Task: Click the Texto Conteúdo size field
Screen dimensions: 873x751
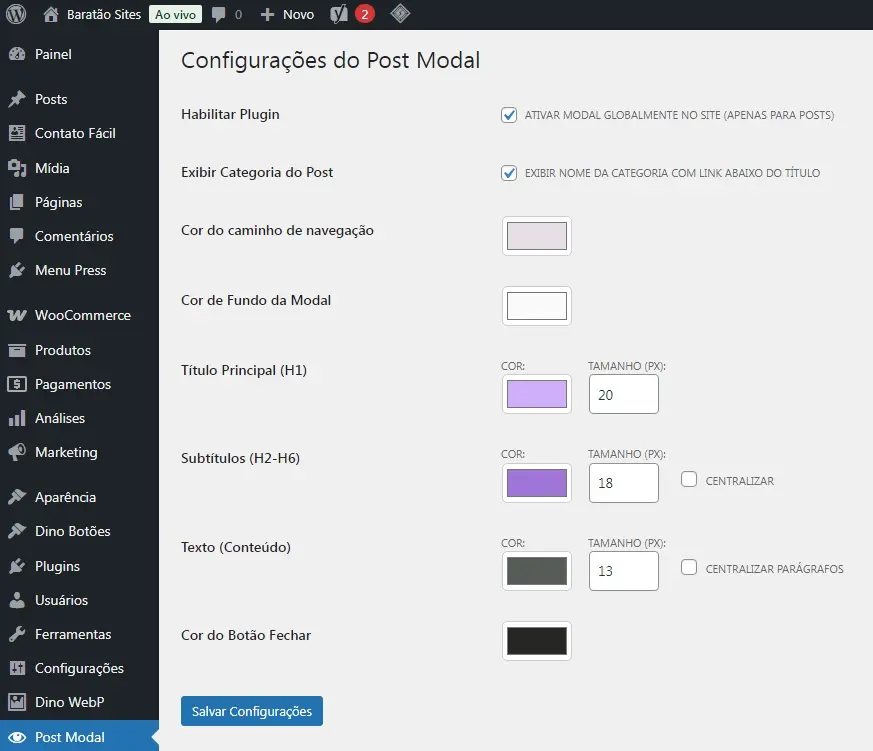Action: click(623, 571)
